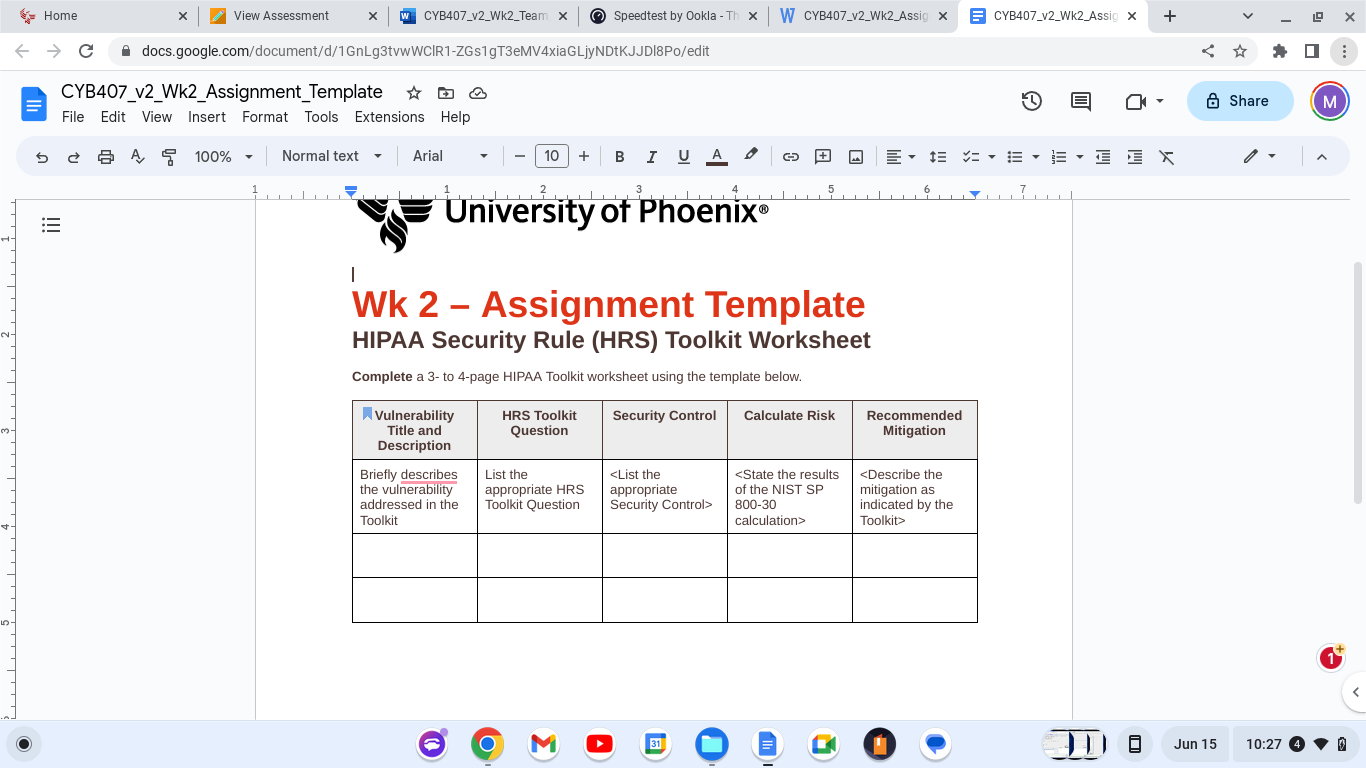Star the document as favorite
Image resolution: width=1366 pixels, height=768 pixels.
[414, 92]
